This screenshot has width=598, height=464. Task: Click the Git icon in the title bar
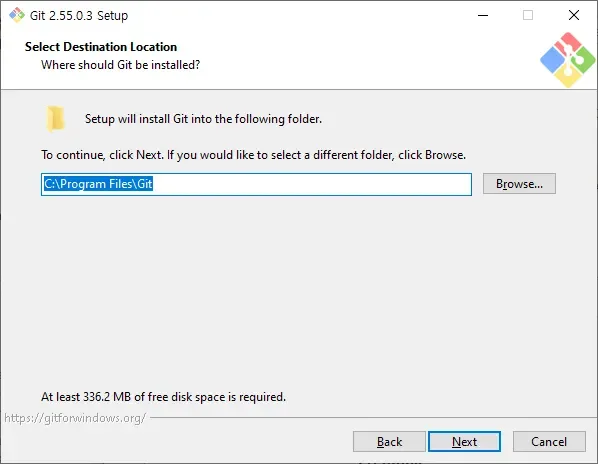(x=17, y=15)
